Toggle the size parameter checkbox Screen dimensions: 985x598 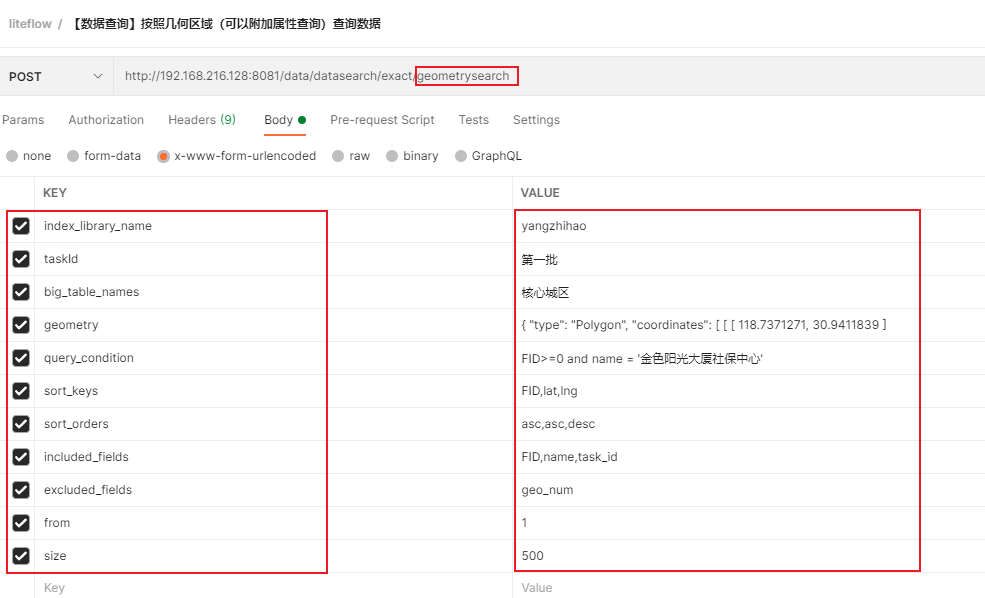click(21, 556)
